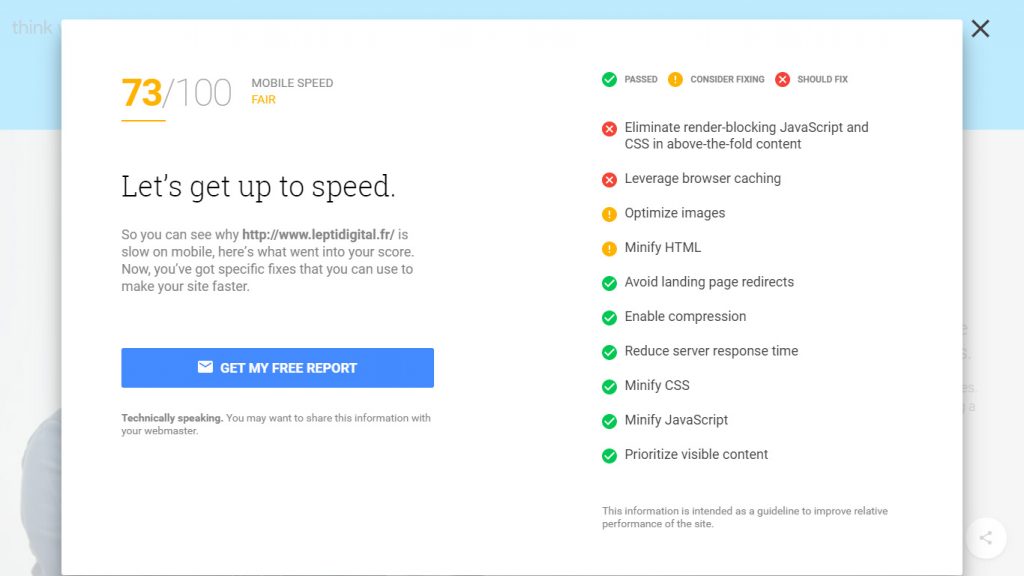This screenshot has width=1024, height=576.
Task: Click green check next to "Prioritize visible content"
Action: [609, 455]
